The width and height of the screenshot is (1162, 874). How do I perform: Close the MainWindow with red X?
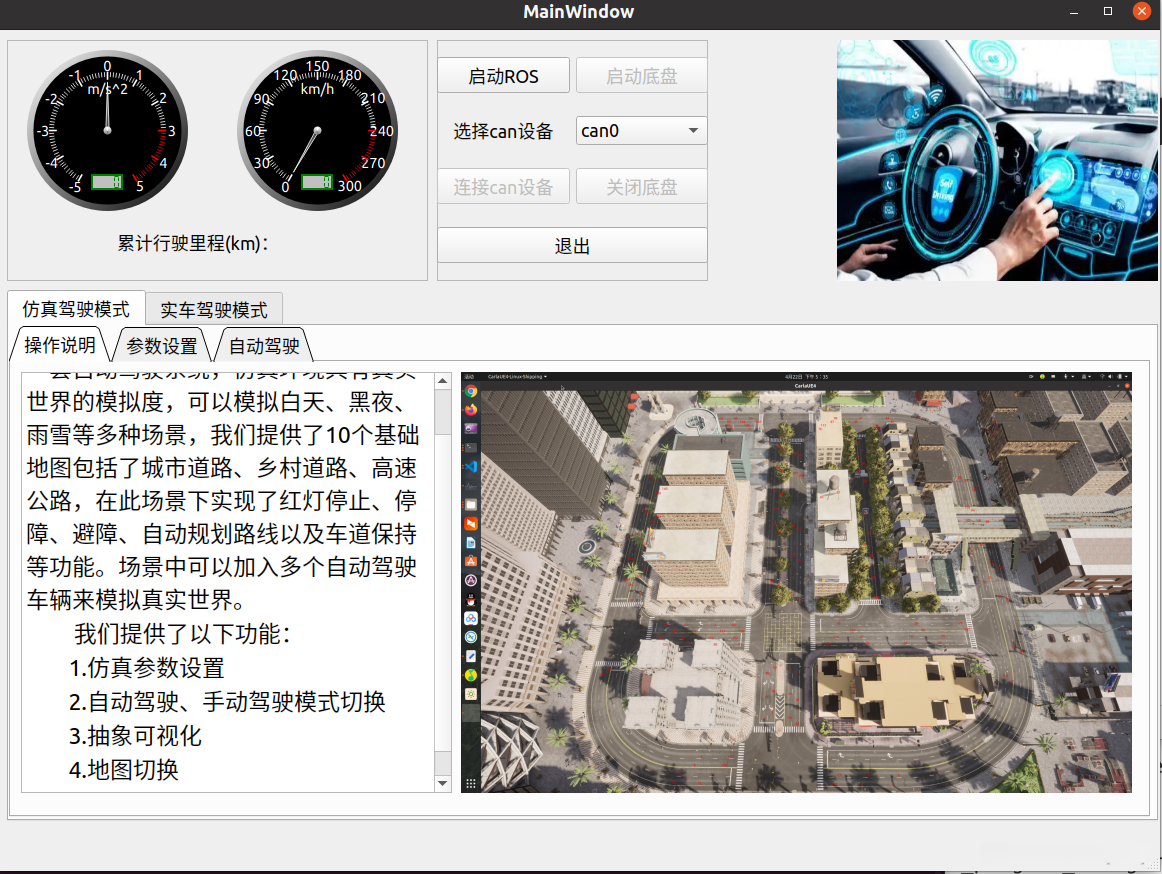1142,11
